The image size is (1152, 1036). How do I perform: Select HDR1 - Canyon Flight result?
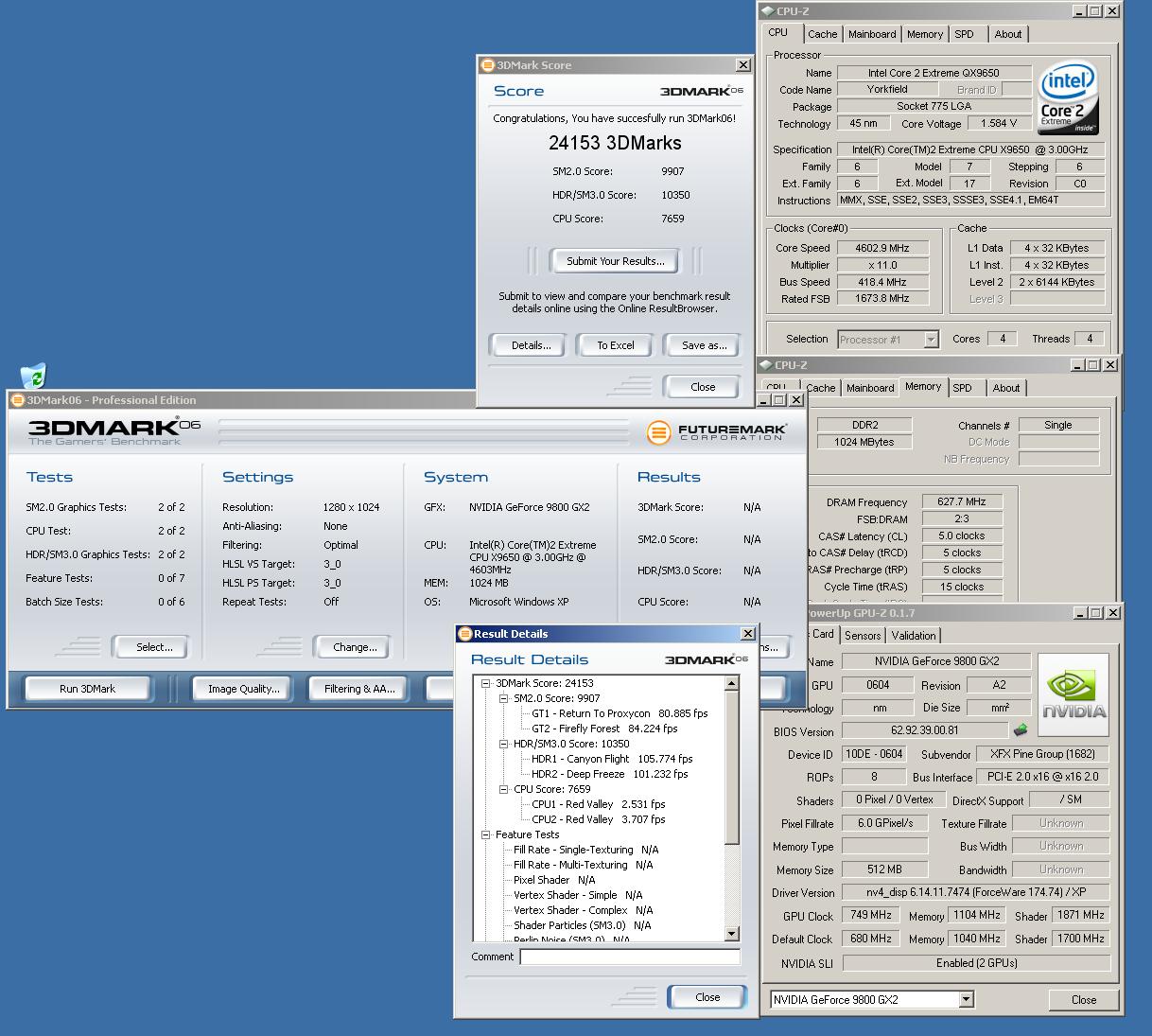(612, 759)
